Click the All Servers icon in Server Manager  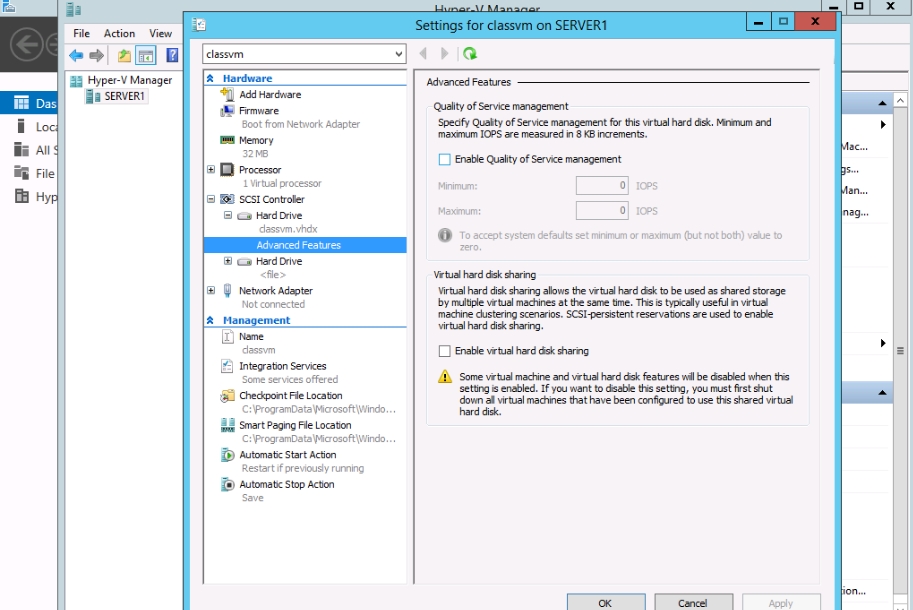21,150
